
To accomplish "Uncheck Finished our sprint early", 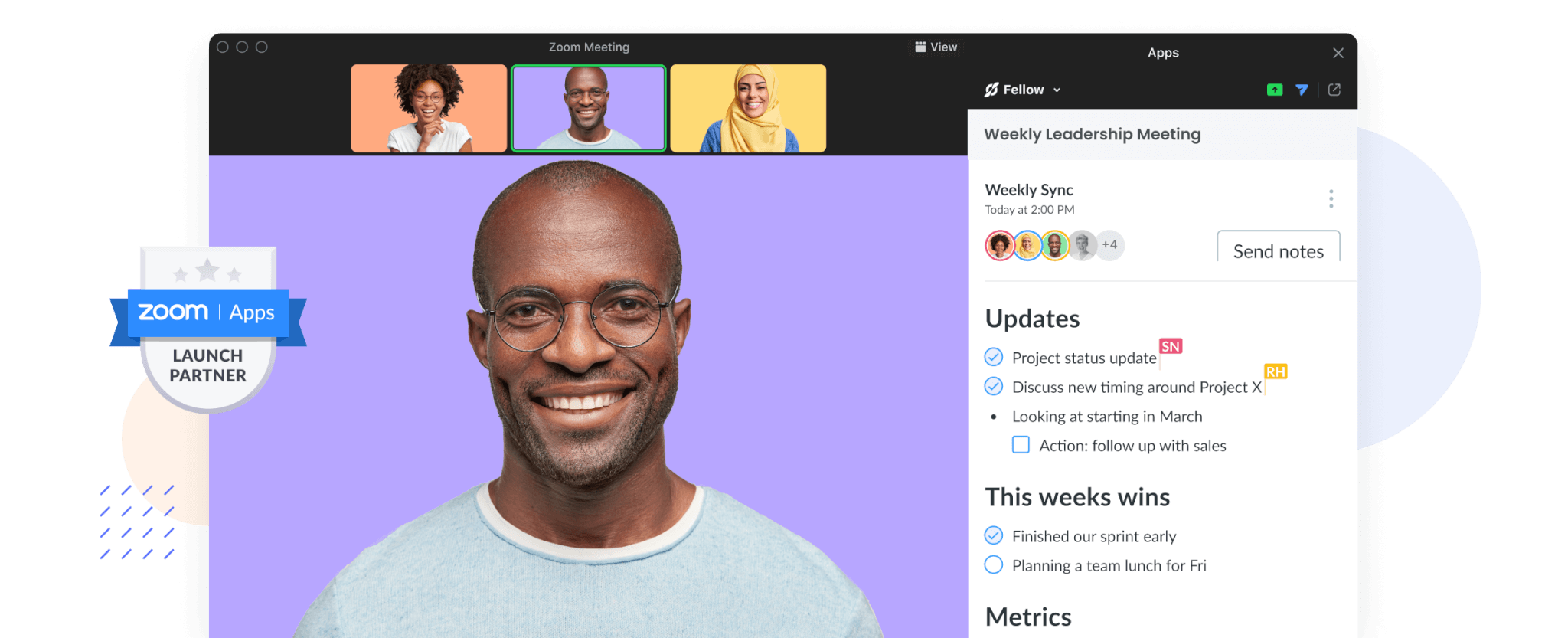I will click(x=993, y=535).
